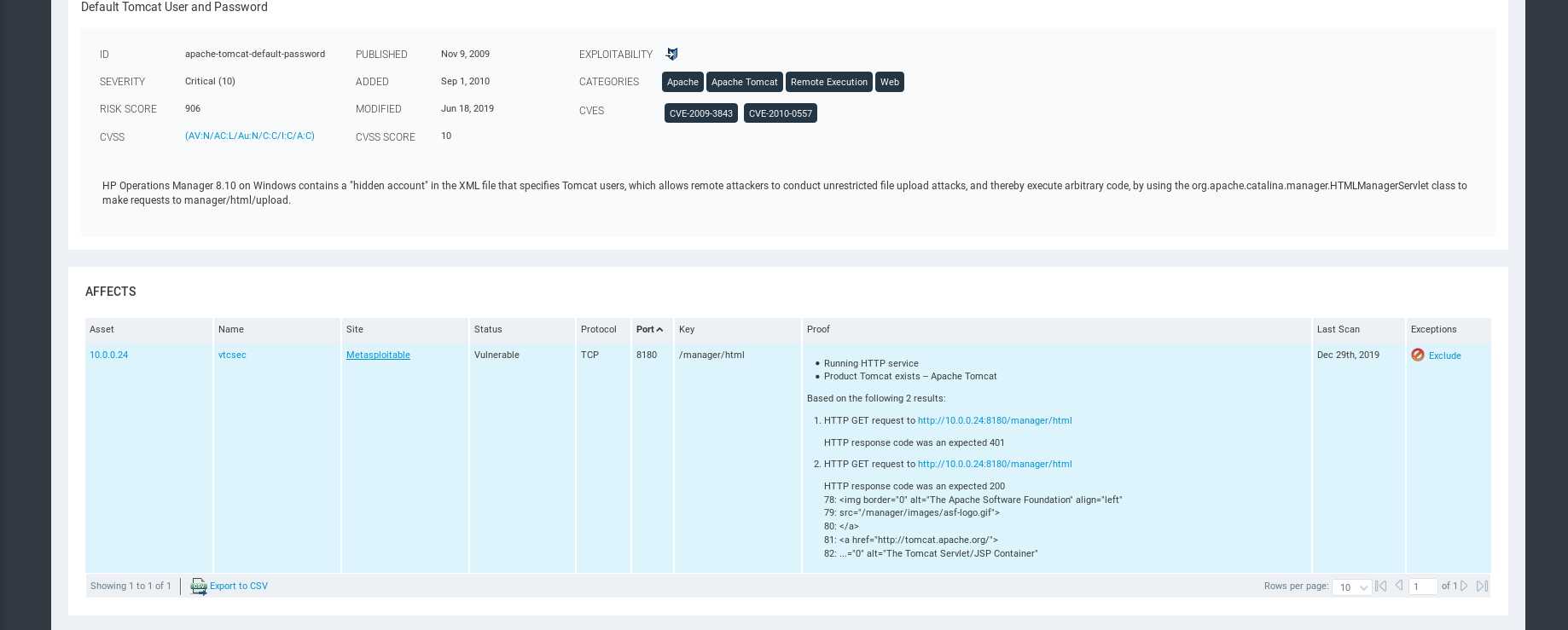Viewport: 1568px width, 630px height.
Task: Click the Jun 18, 2019 modified date
Action: pyautogui.click(x=467, y=108)
